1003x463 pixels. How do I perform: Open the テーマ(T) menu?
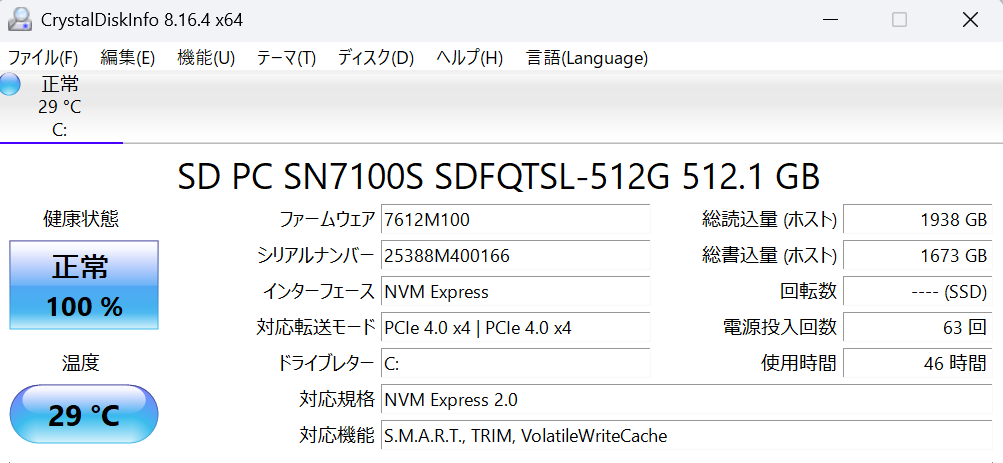286,58
